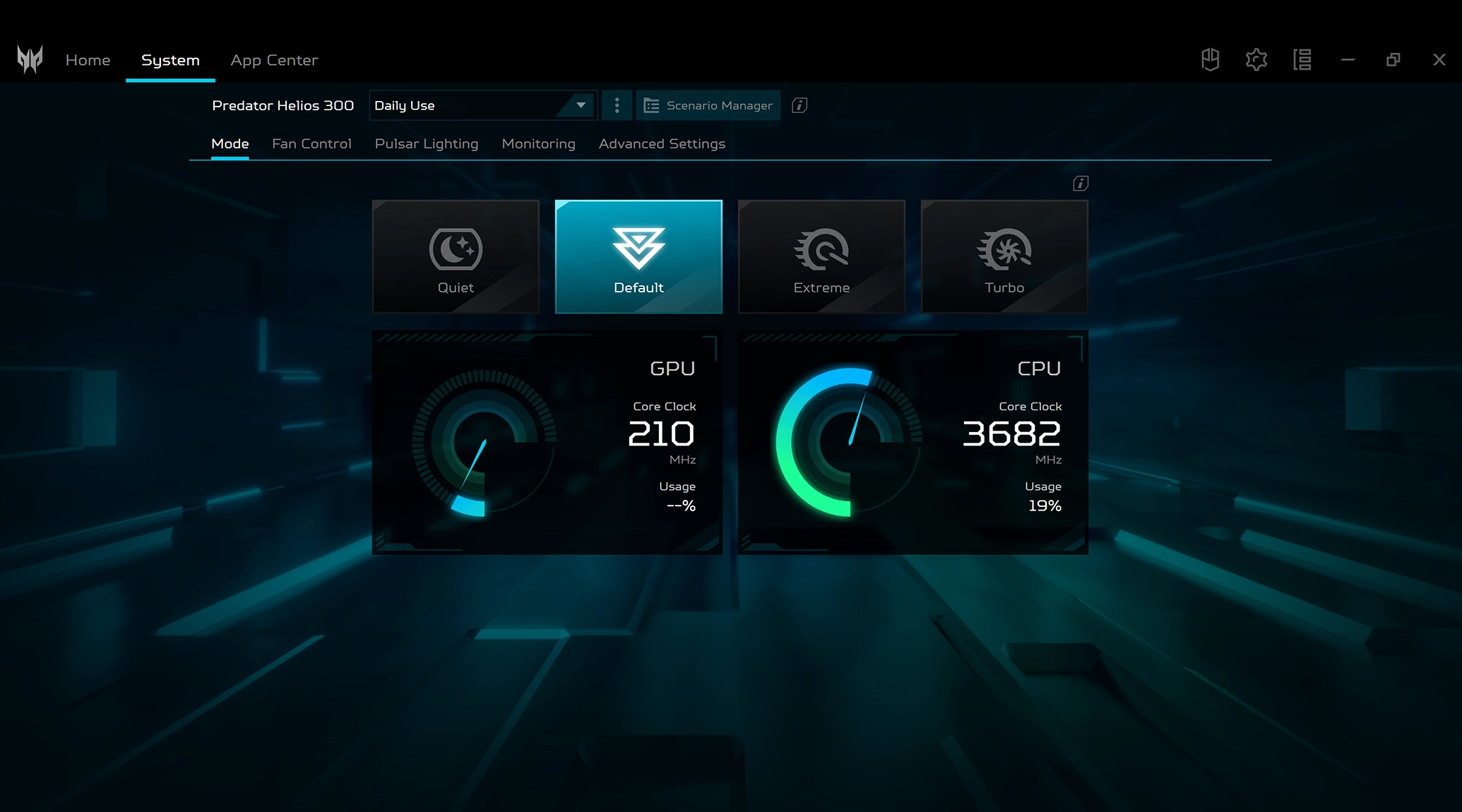Click the GPU usage --% value
Screen dimensions: 1462x812
click(x=681, y=506)
